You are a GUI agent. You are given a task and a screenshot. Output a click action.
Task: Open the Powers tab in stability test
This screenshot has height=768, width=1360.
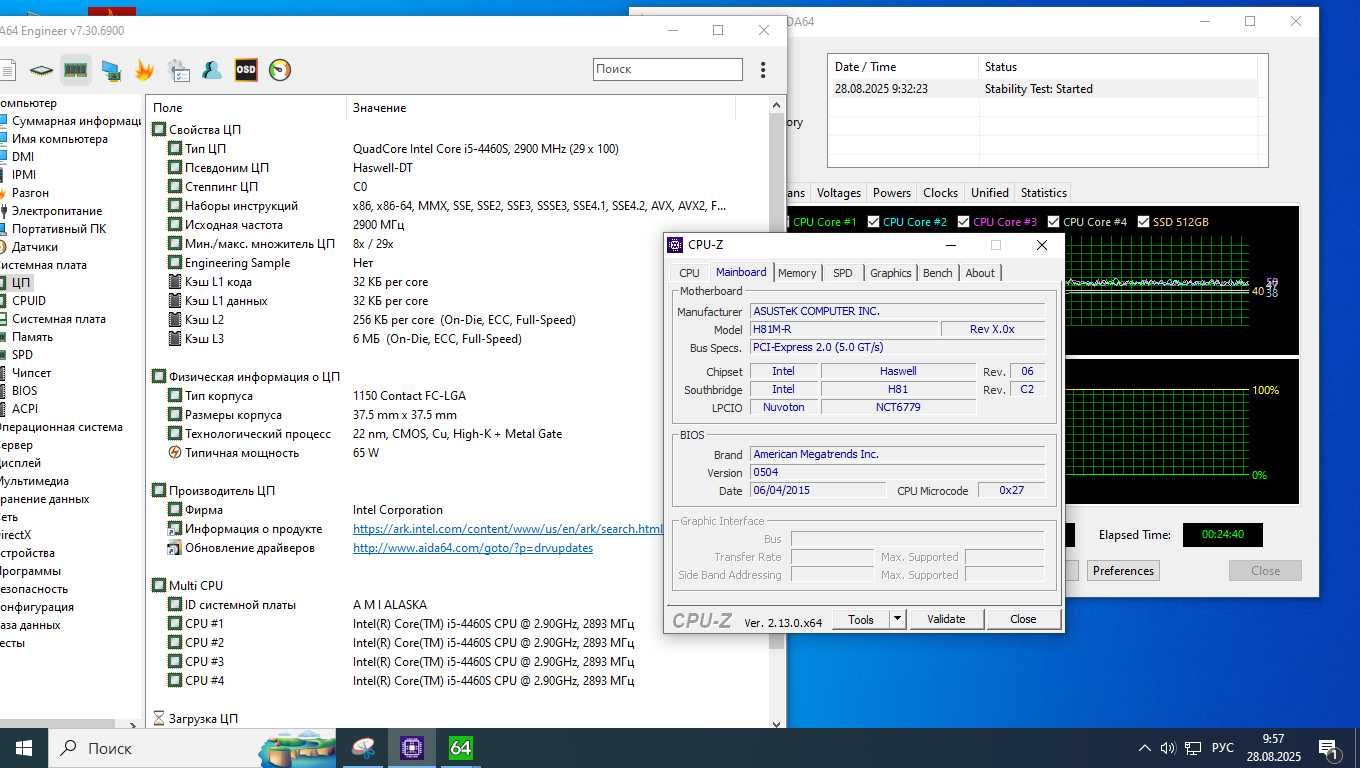coord(891,193)
